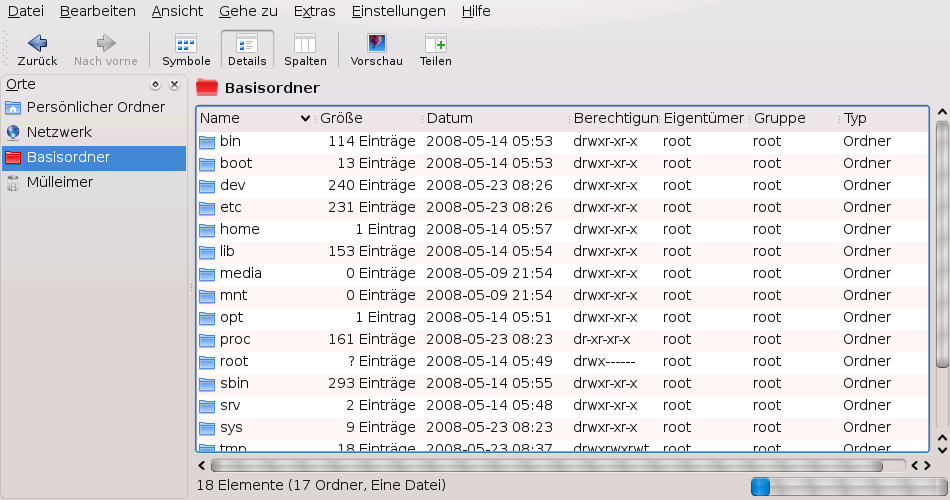Switch to Spalten column view
Viewport: 950px width, 500px height.
[305, 43]
